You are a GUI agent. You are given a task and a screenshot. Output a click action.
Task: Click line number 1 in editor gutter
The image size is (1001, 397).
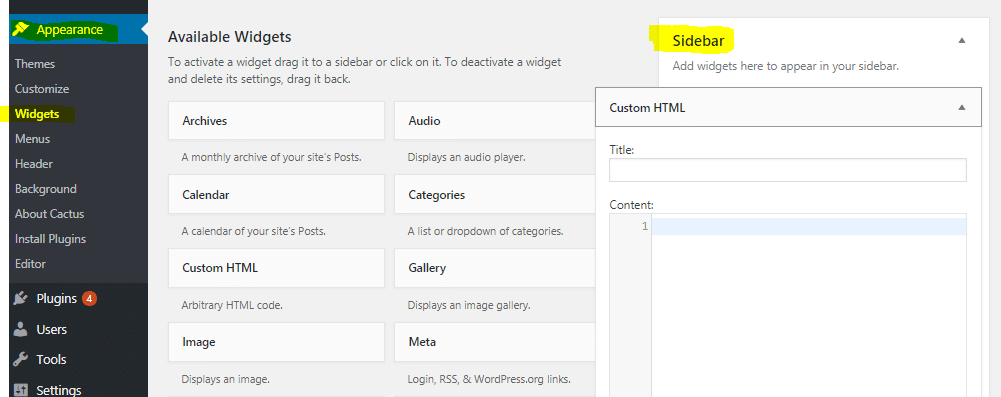(x=645, y=226)
